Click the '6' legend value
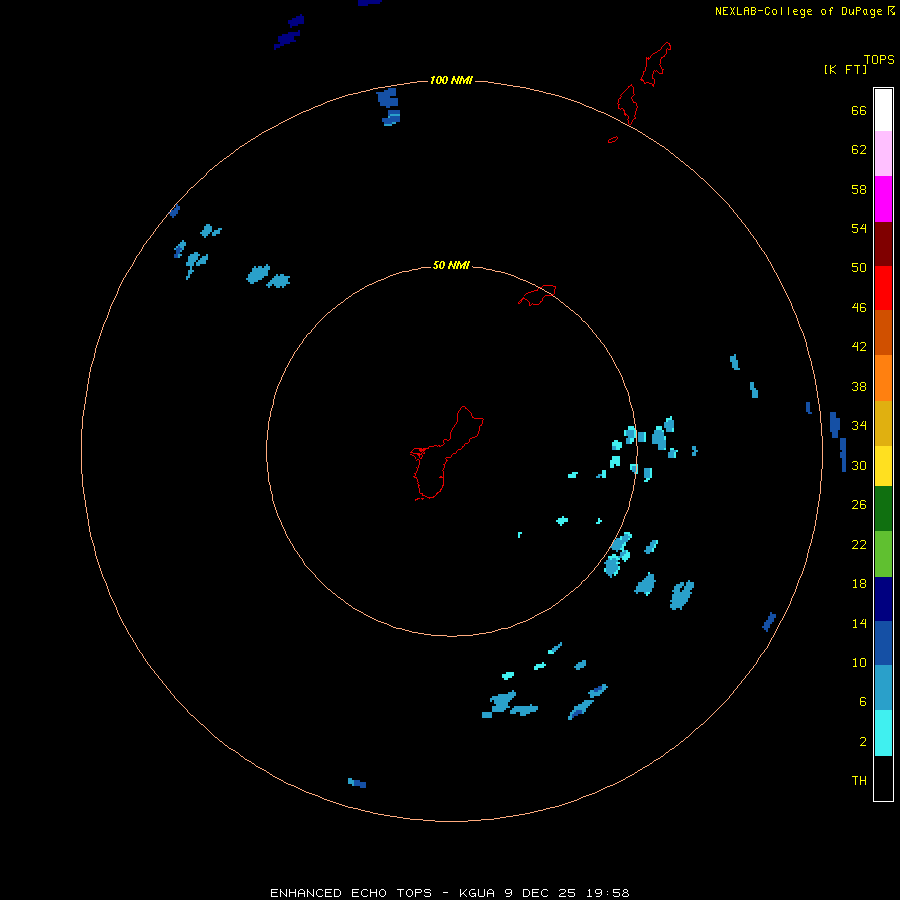Screen dimensions: 900x900 click(x=863, y=702)
